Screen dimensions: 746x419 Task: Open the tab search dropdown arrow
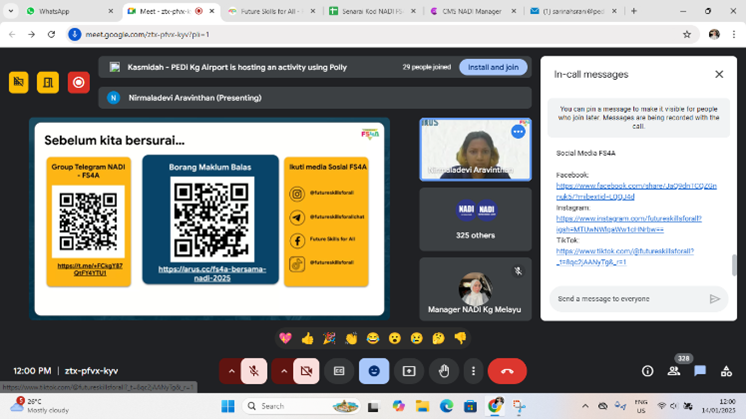click(10, 11)
